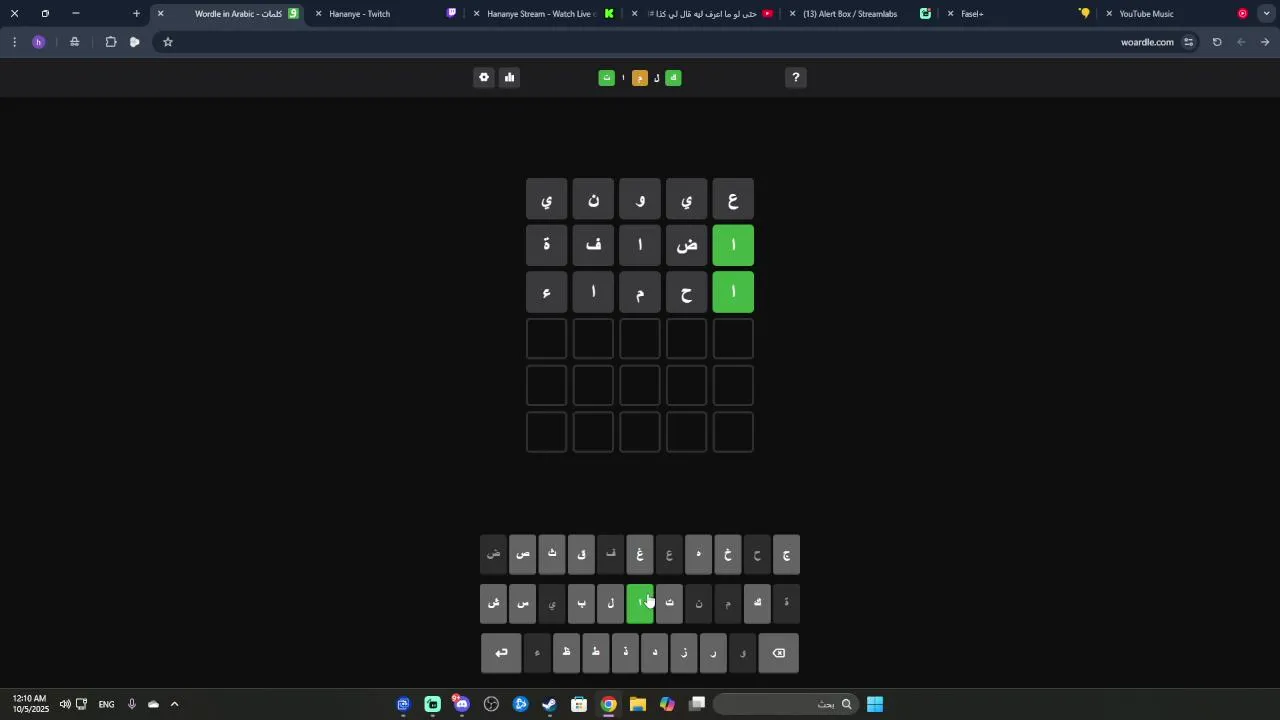The height and width of the screenshot is (720, 1280).
Task: Switch ENG input language
Action: pyautogui.click(x=106, y=704)
